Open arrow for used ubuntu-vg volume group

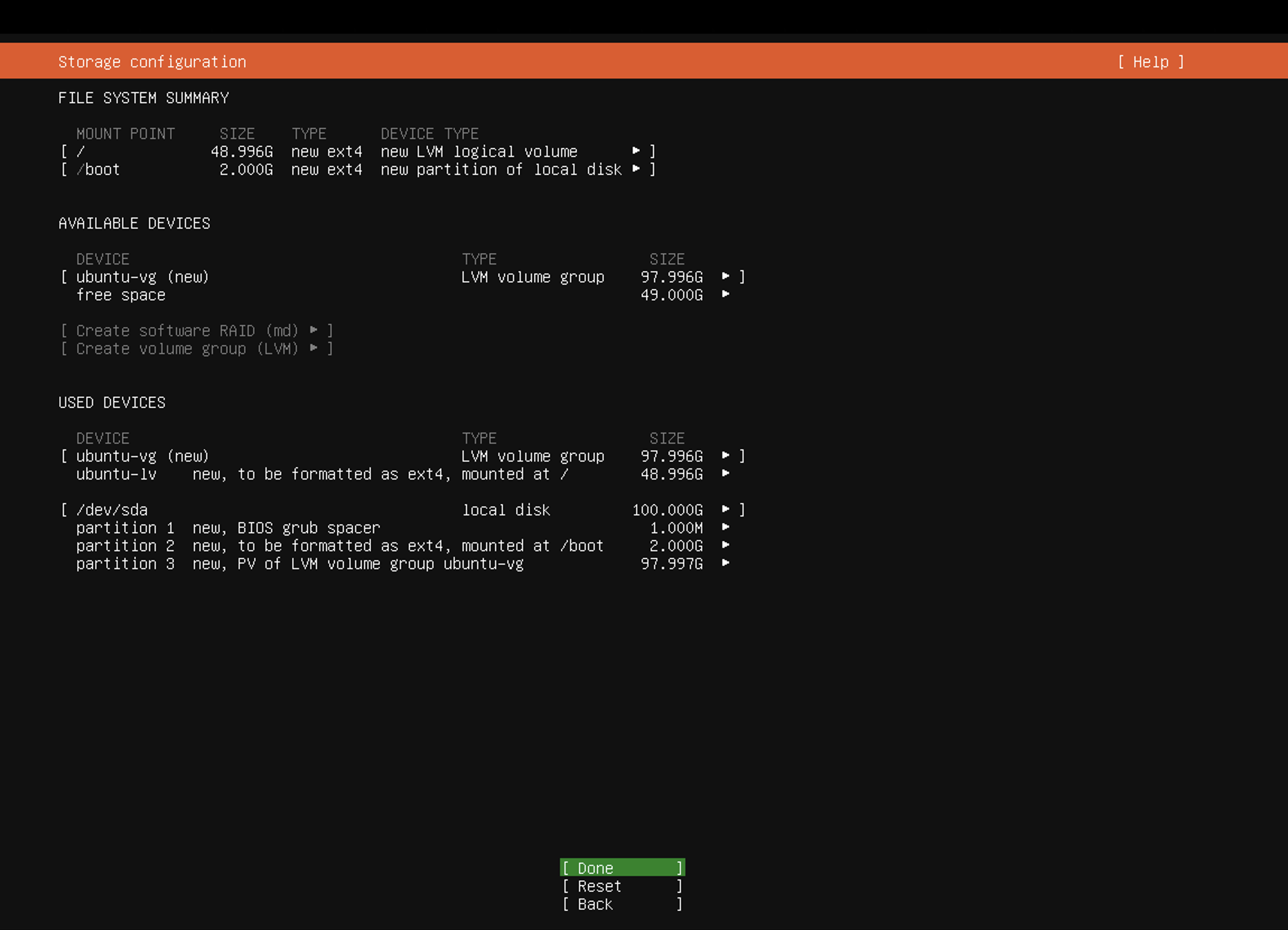point(725,455)
